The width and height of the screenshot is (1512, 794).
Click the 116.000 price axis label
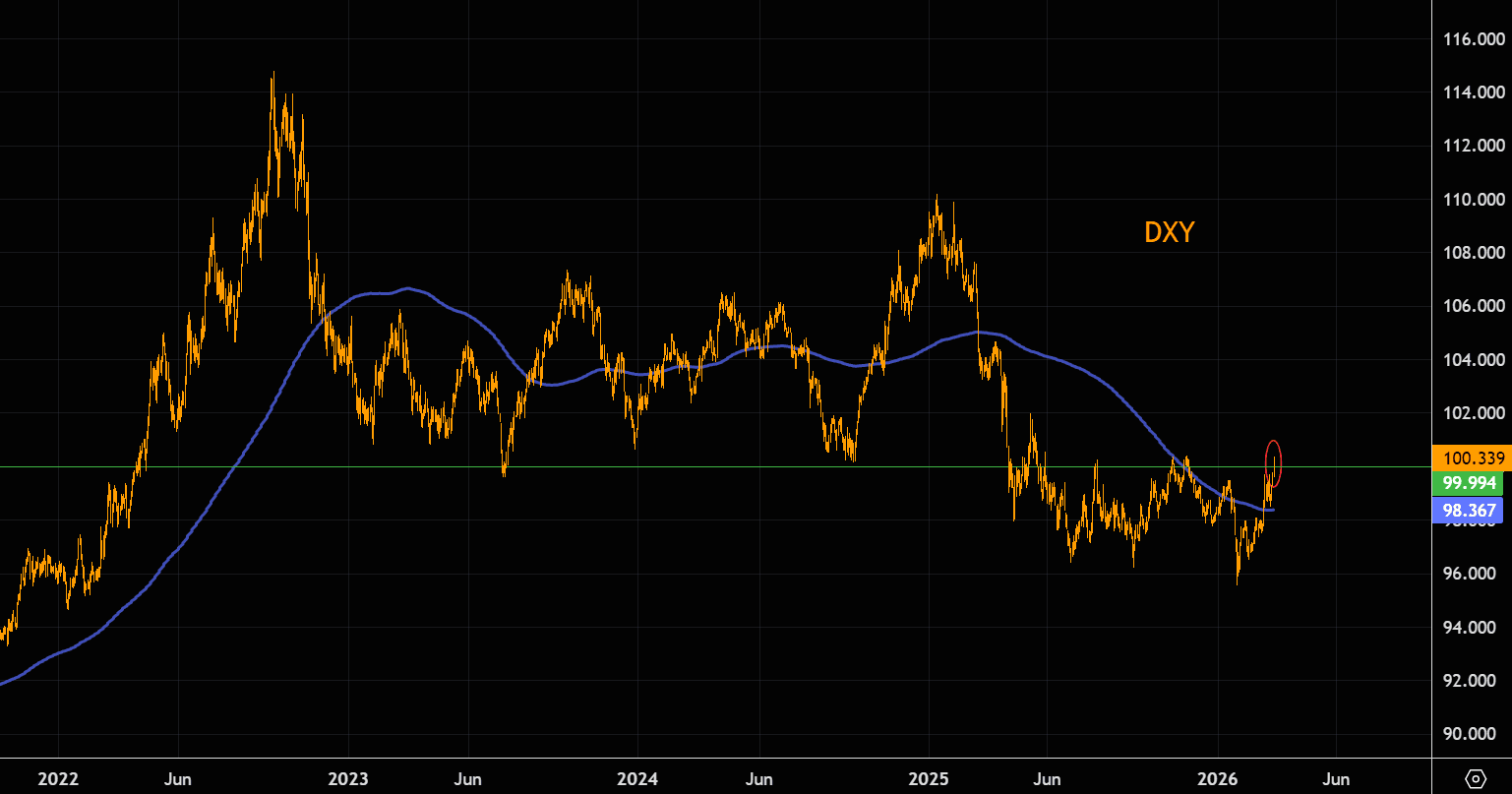click(1472, 39)
